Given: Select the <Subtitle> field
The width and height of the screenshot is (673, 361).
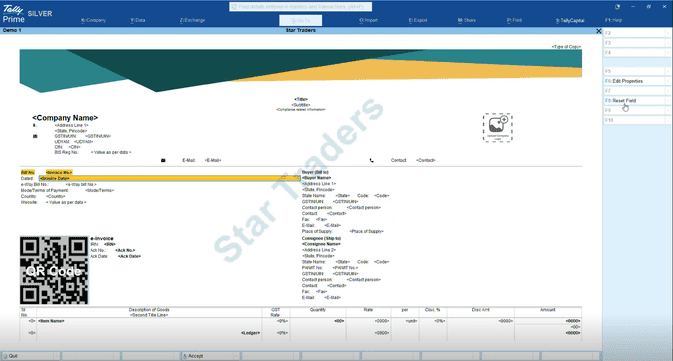Looking at the screenshot, I should [301, 105].
